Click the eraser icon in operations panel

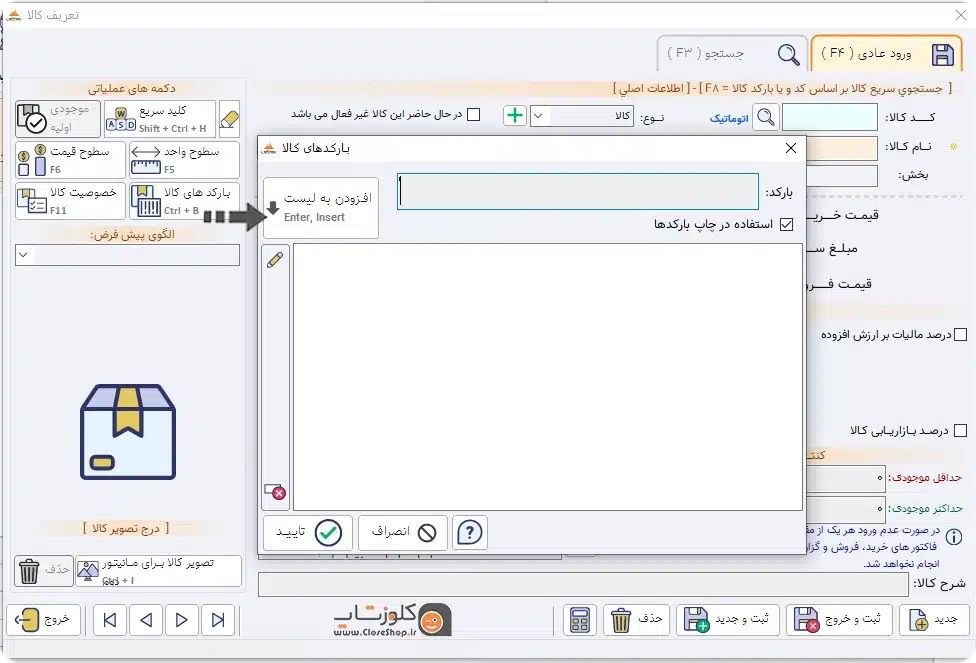point(230,119)
